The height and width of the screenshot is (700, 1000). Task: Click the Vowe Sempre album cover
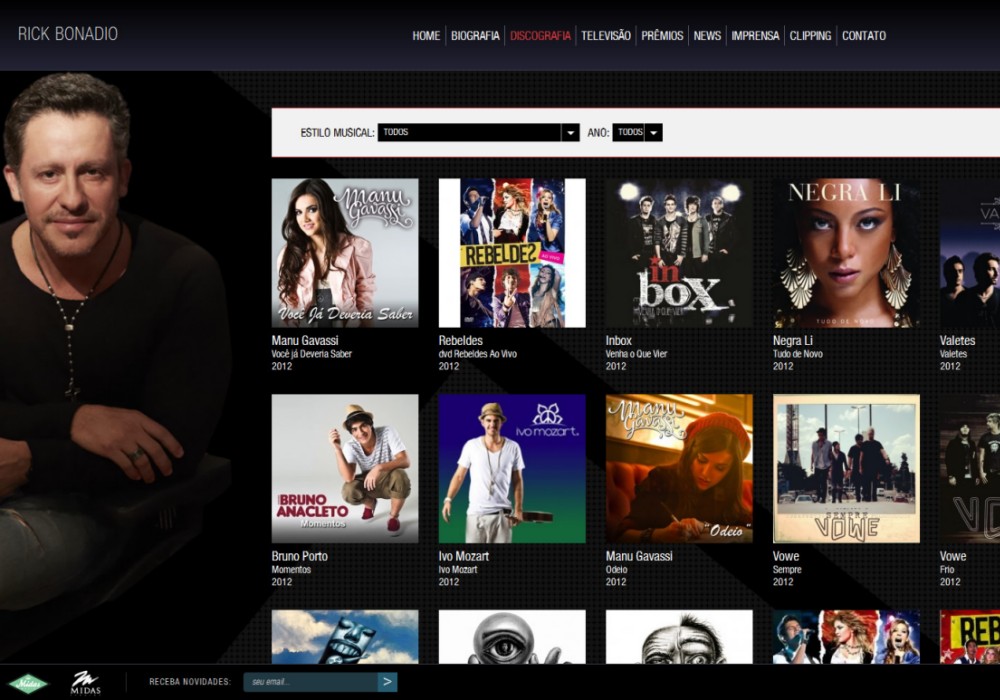846,468
